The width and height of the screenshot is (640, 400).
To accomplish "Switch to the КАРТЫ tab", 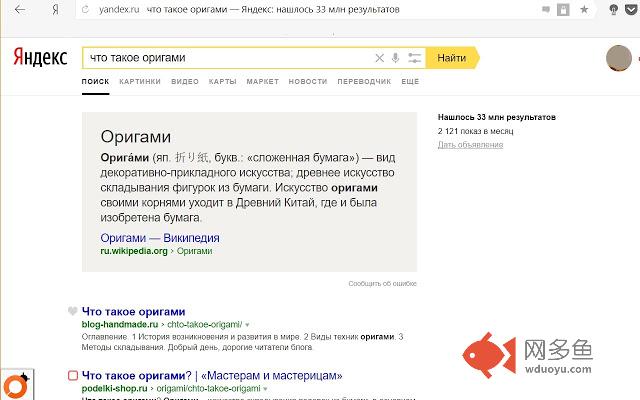I will click(x=222, y=82).
